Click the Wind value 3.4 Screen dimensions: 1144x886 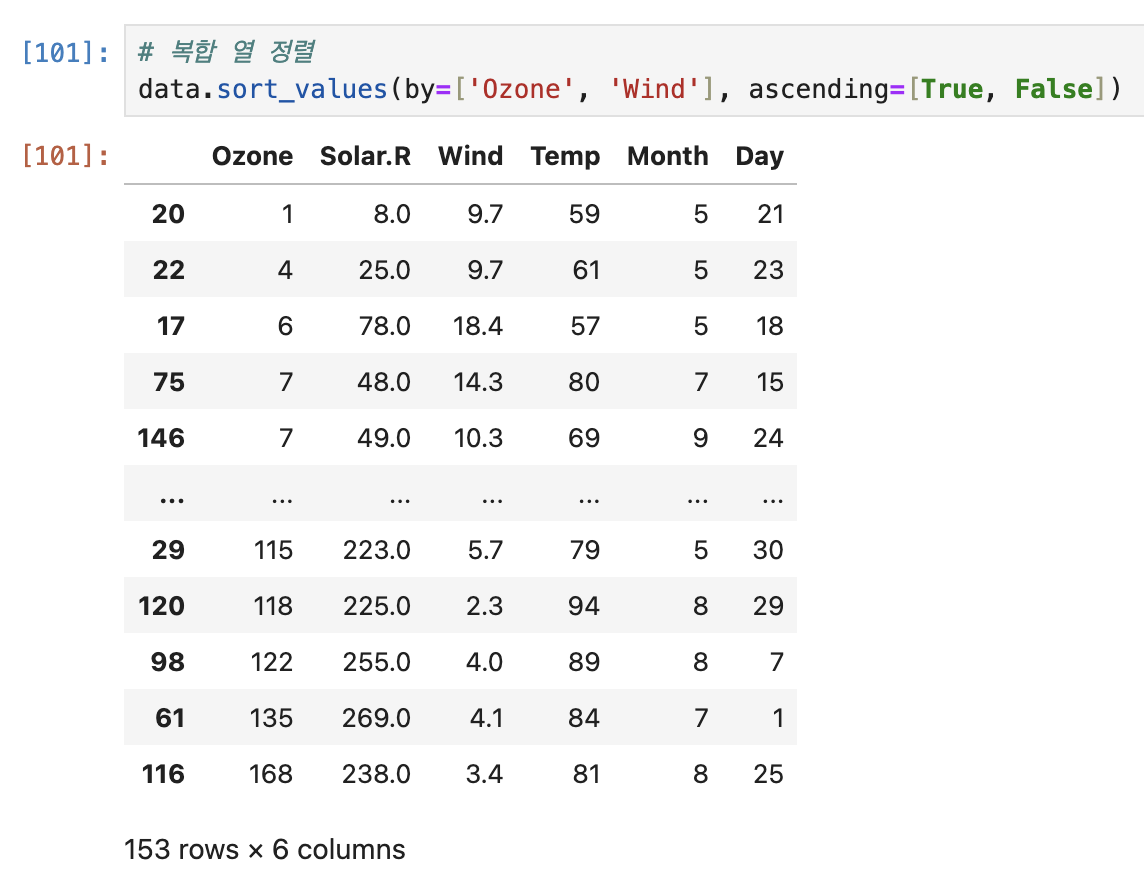pyautogui.click(x=484, y=774)
